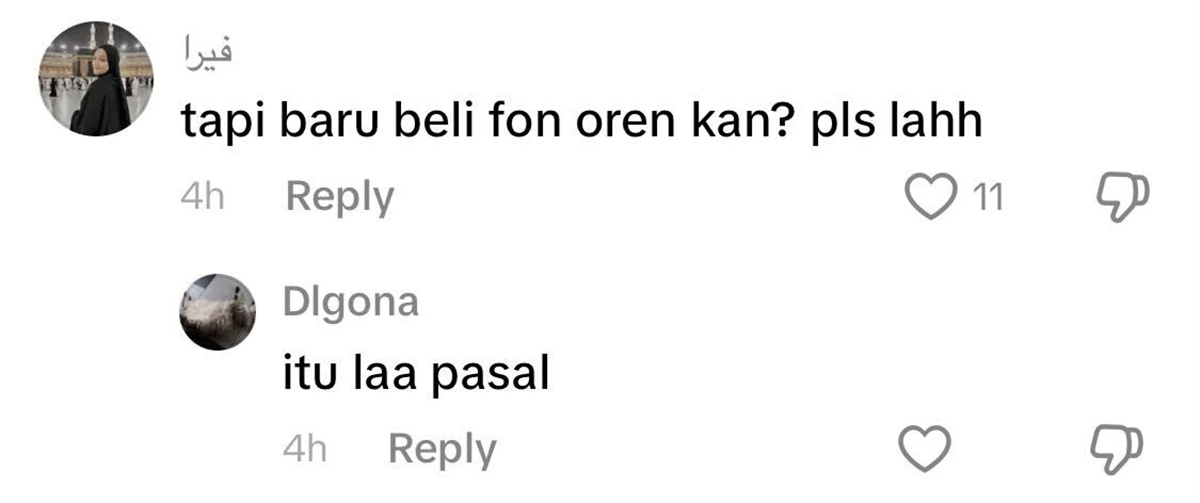Click the 4h timestamp on top comment

[x=202, y=197]
